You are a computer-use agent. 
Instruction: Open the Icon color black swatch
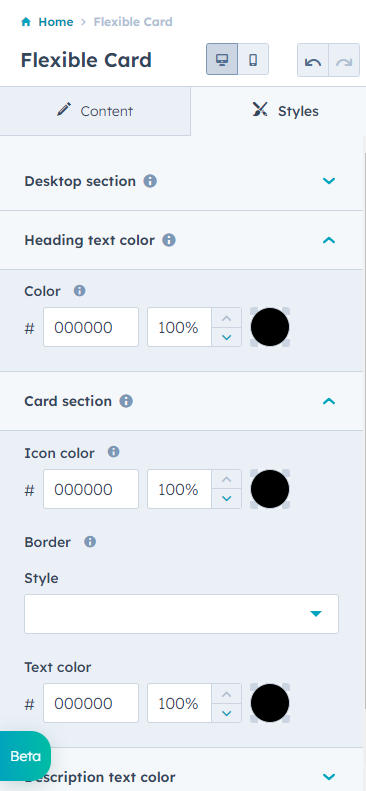270,489
